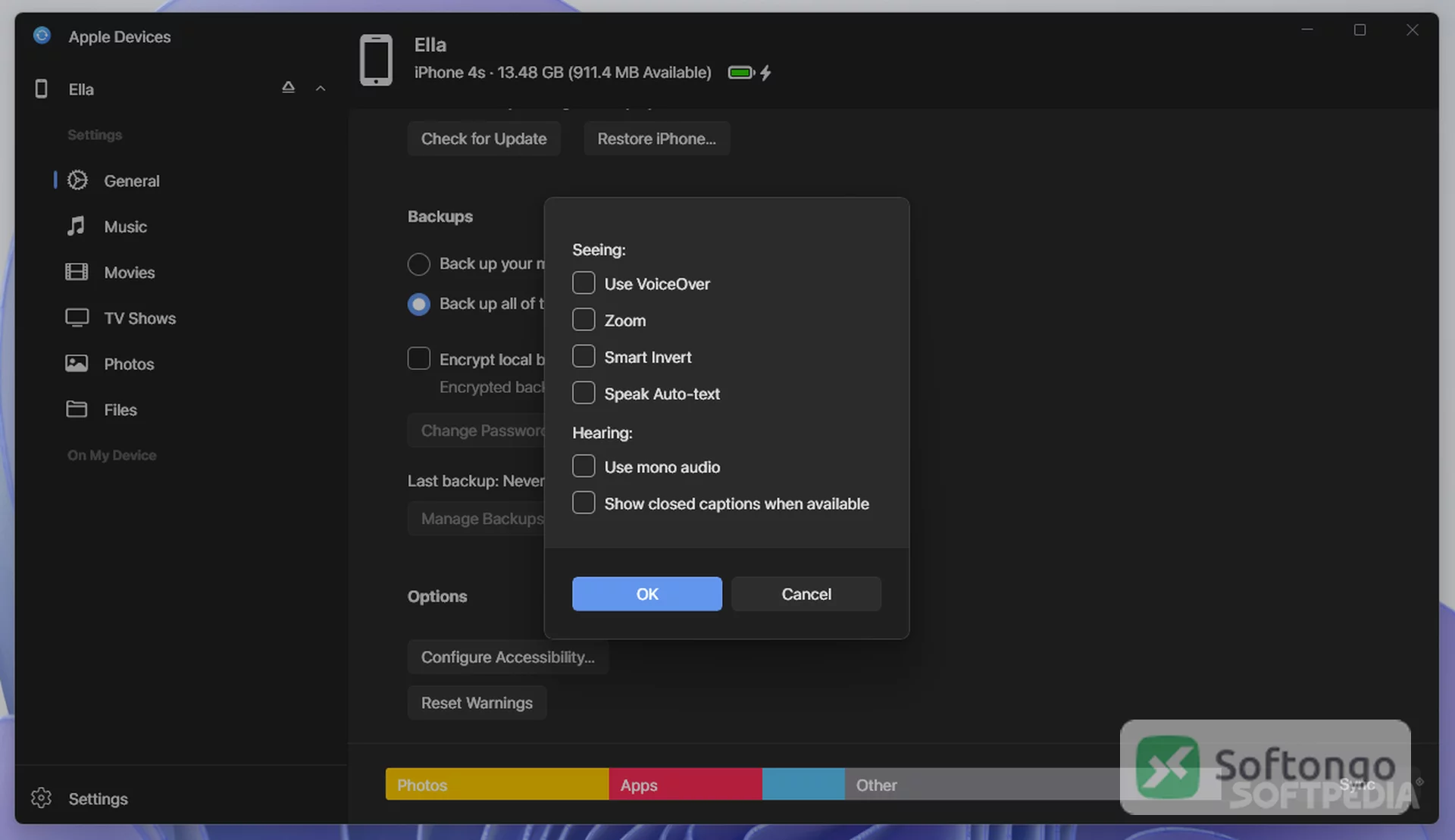Click the phone icon beside Ella in sidebar

point(42,89)
